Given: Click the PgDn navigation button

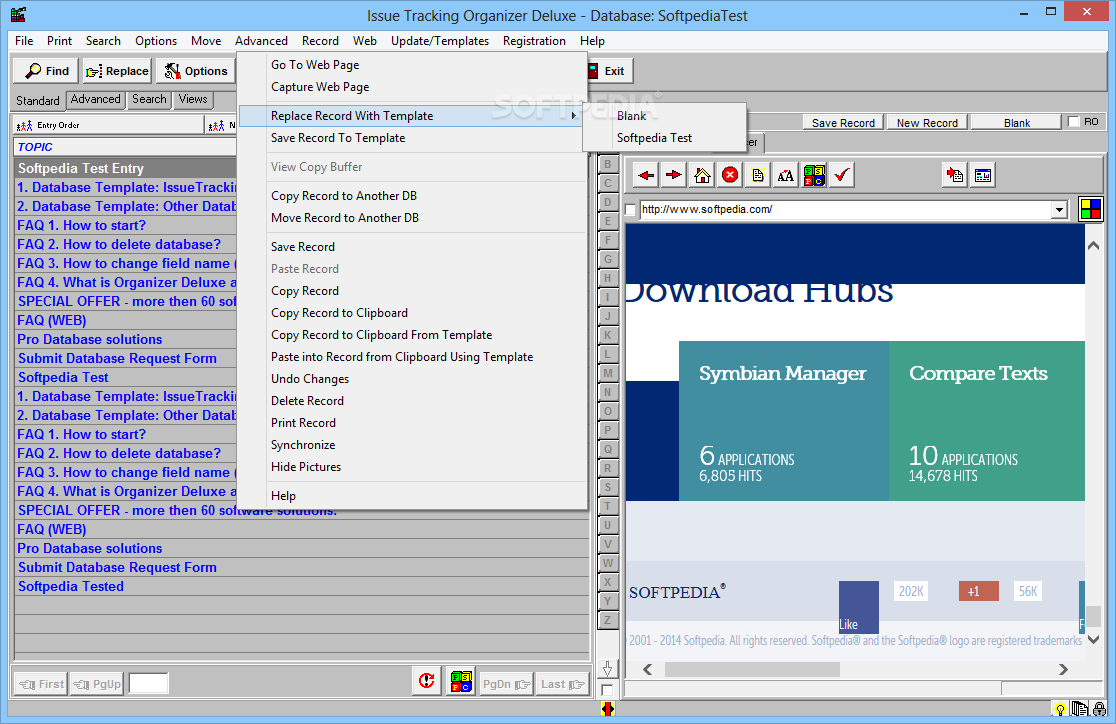Looking at the screenshot, I should click(x=506, y=684).
